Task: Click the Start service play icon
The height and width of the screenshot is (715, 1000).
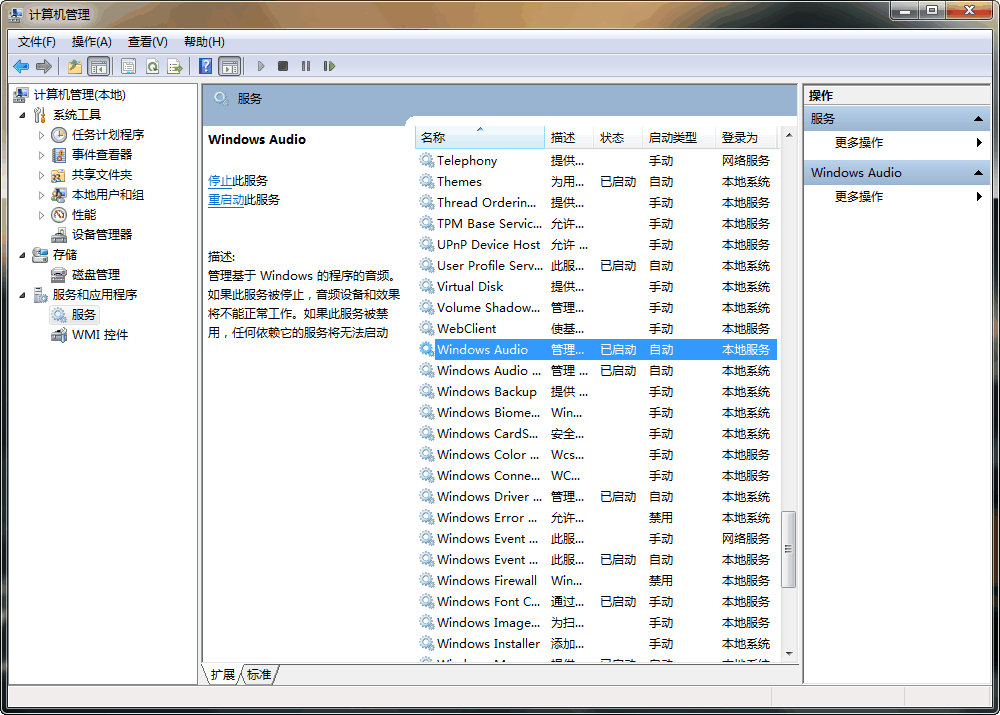Action: tap(260, 66)
